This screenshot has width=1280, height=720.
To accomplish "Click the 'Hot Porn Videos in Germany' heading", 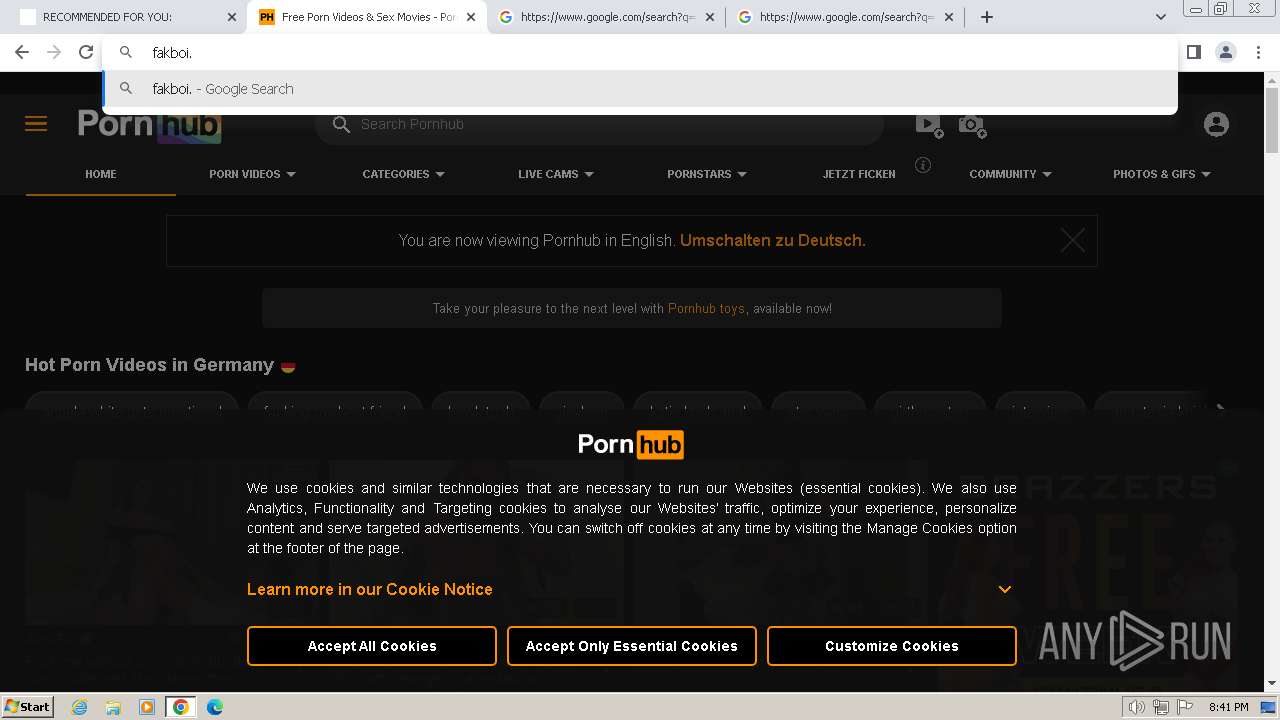I will point(149,365).
